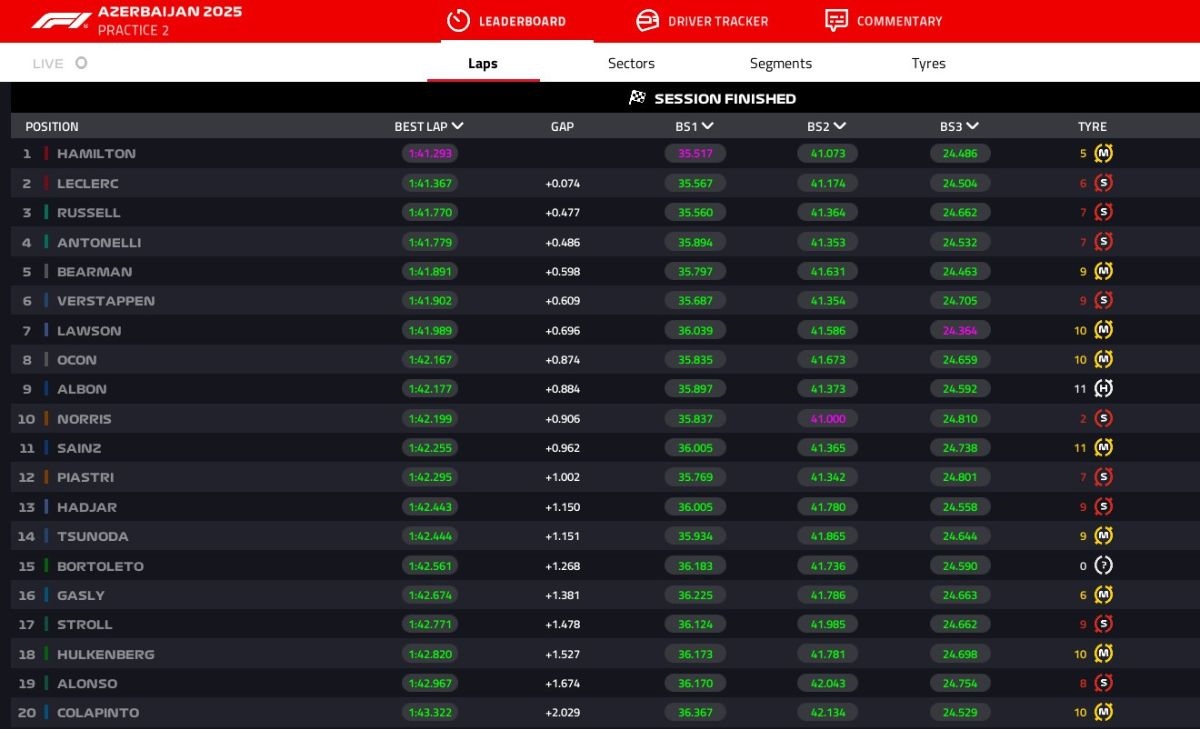Click NORRIS's purple 41.000 sector time

828,418
